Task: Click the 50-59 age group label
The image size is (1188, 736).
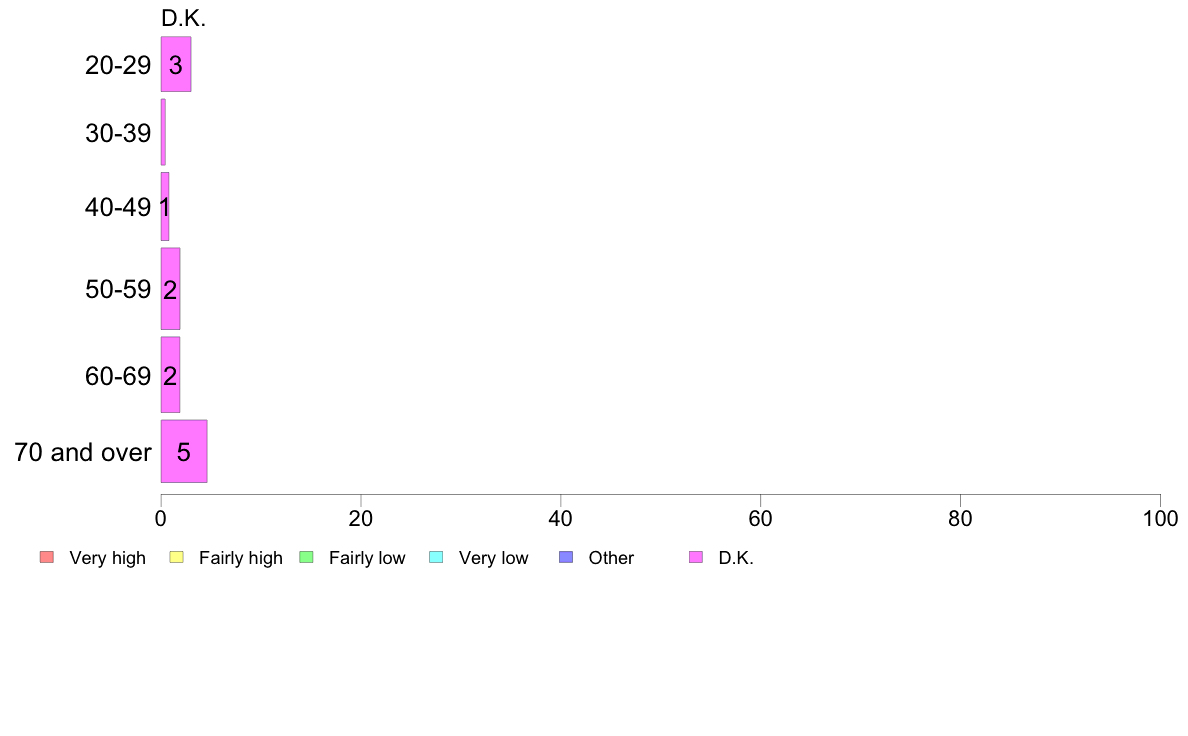Action: 118,290
